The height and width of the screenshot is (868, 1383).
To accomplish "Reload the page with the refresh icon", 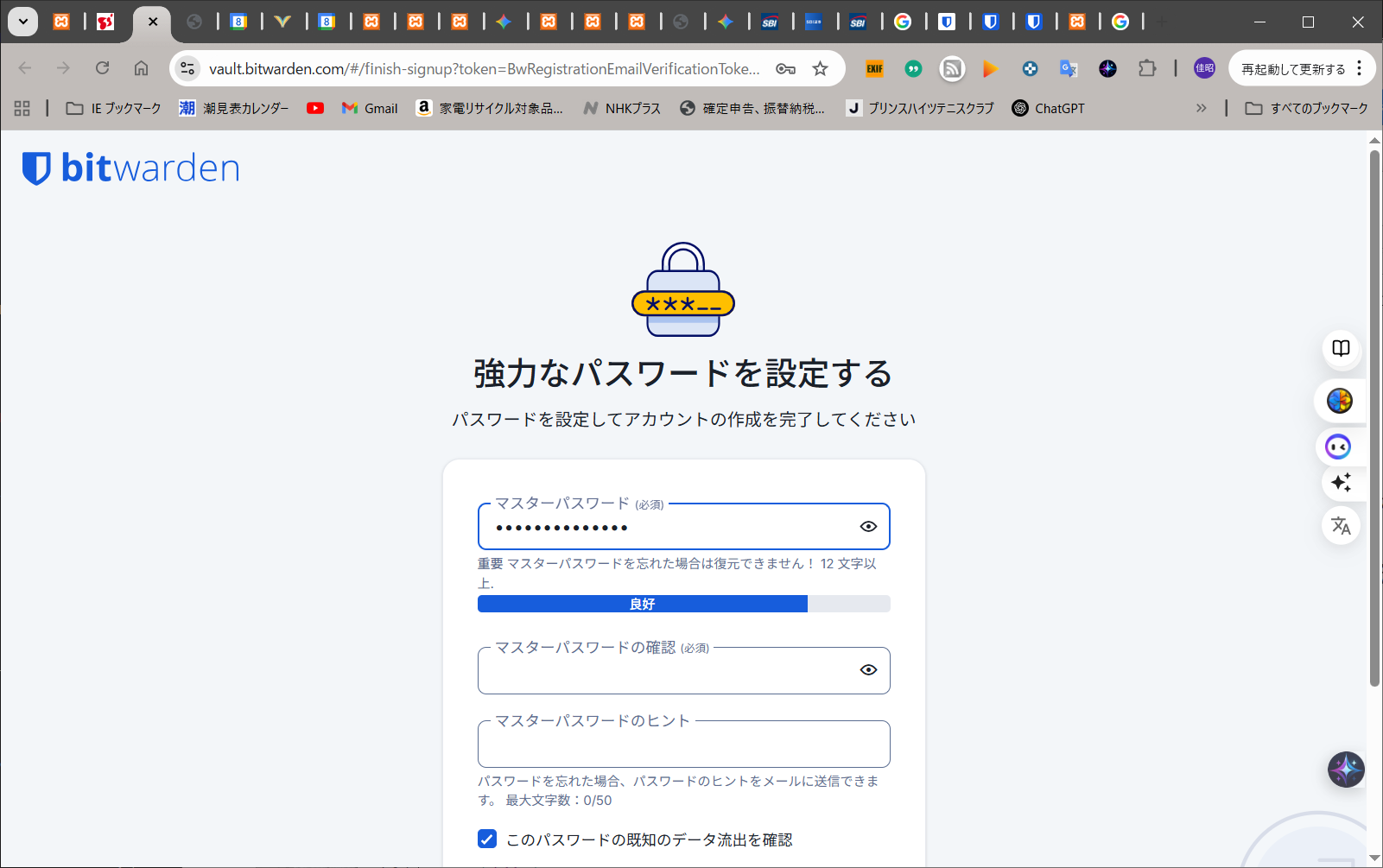I will 102,68.
